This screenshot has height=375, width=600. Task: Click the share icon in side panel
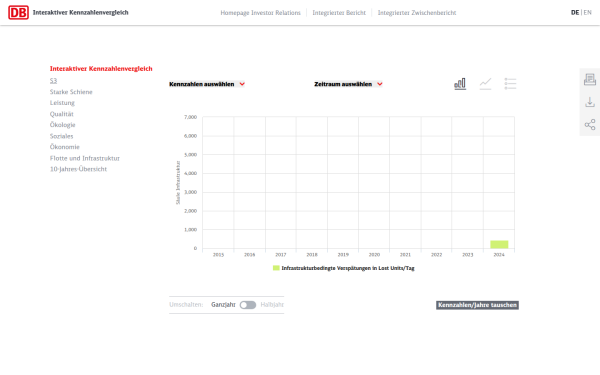(x=590, y=124)
